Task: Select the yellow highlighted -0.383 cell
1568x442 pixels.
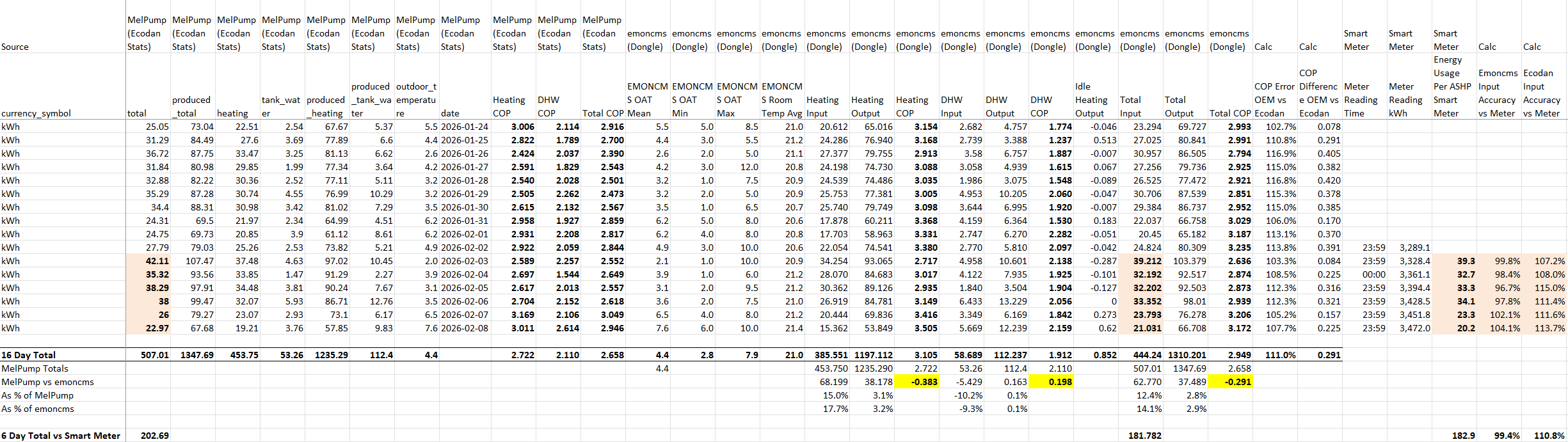Action: click(916, 382)
